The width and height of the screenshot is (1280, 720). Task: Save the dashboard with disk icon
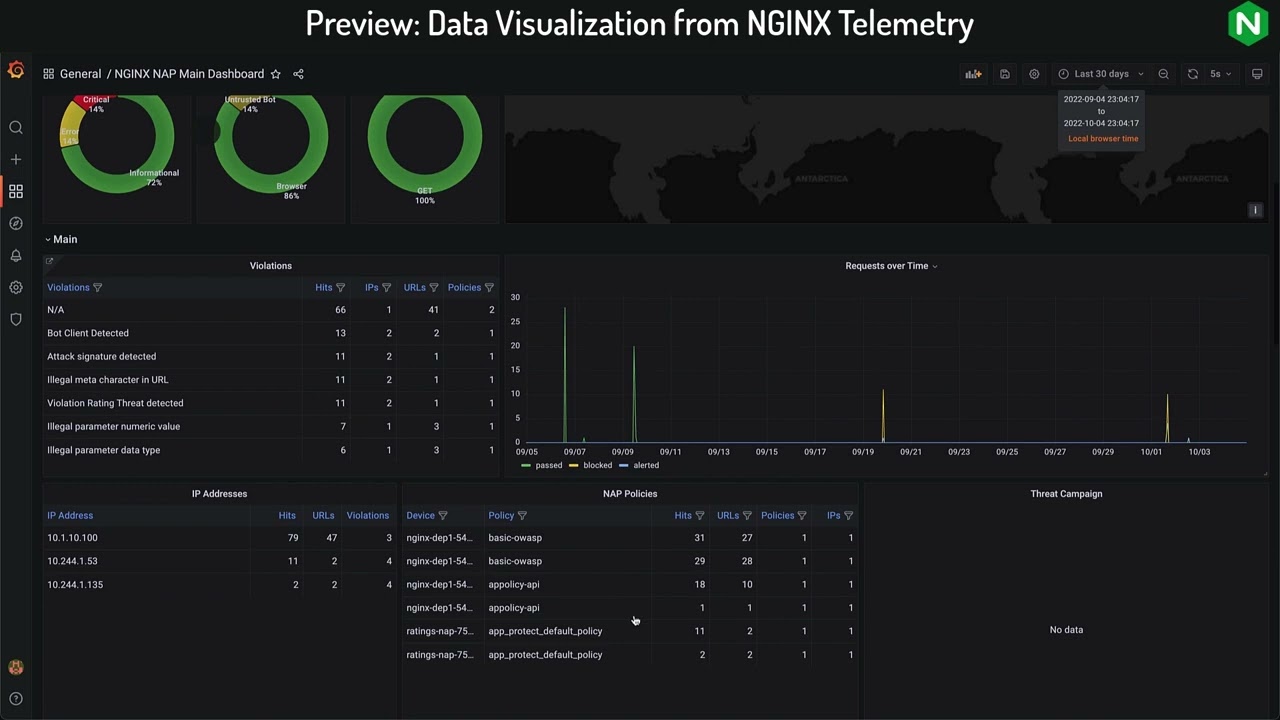pyautogui.click(x=1005, y=74)
